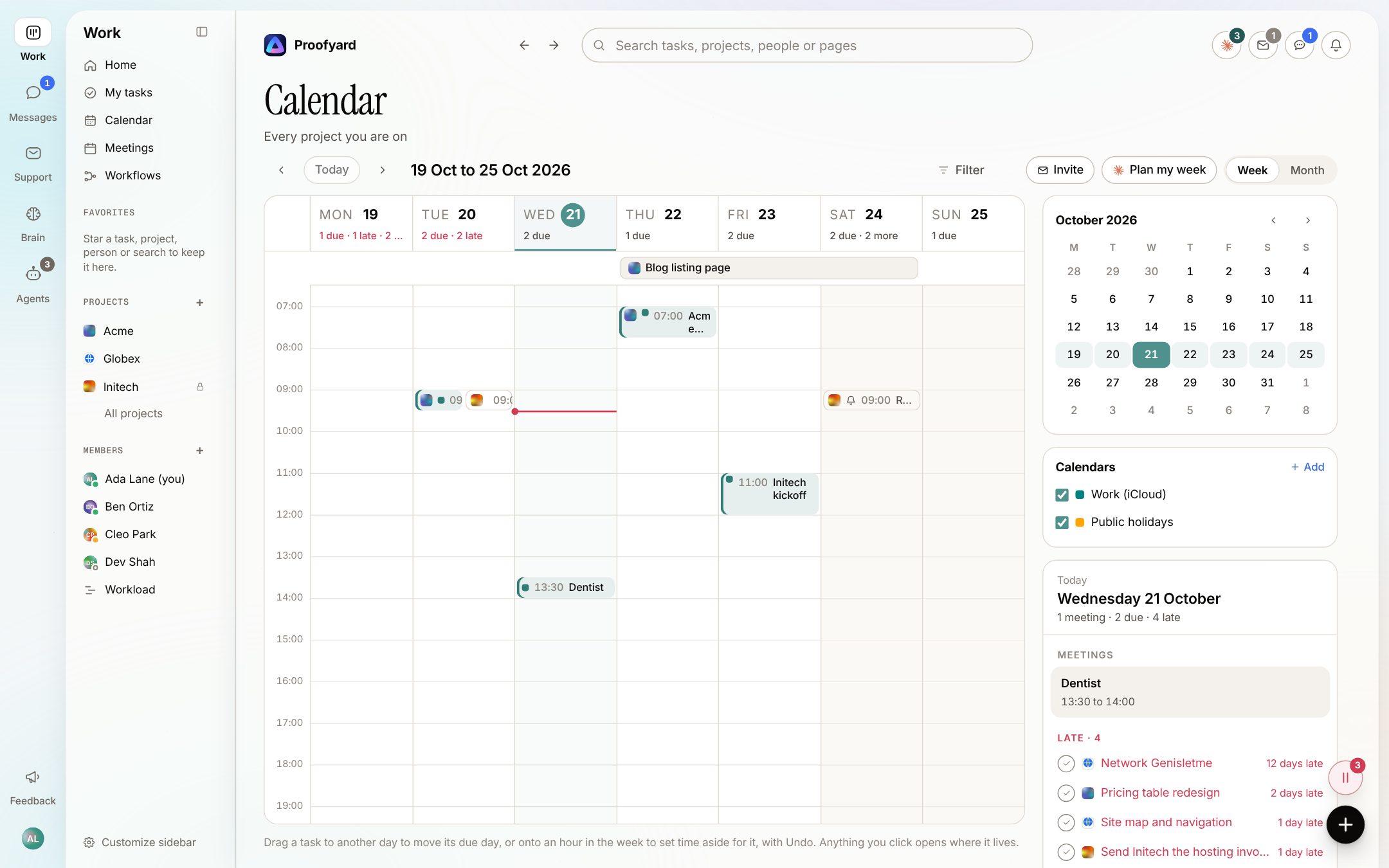Open the Brain section icon
Viewport: 1389px width, 868px height.
[33, 214]
